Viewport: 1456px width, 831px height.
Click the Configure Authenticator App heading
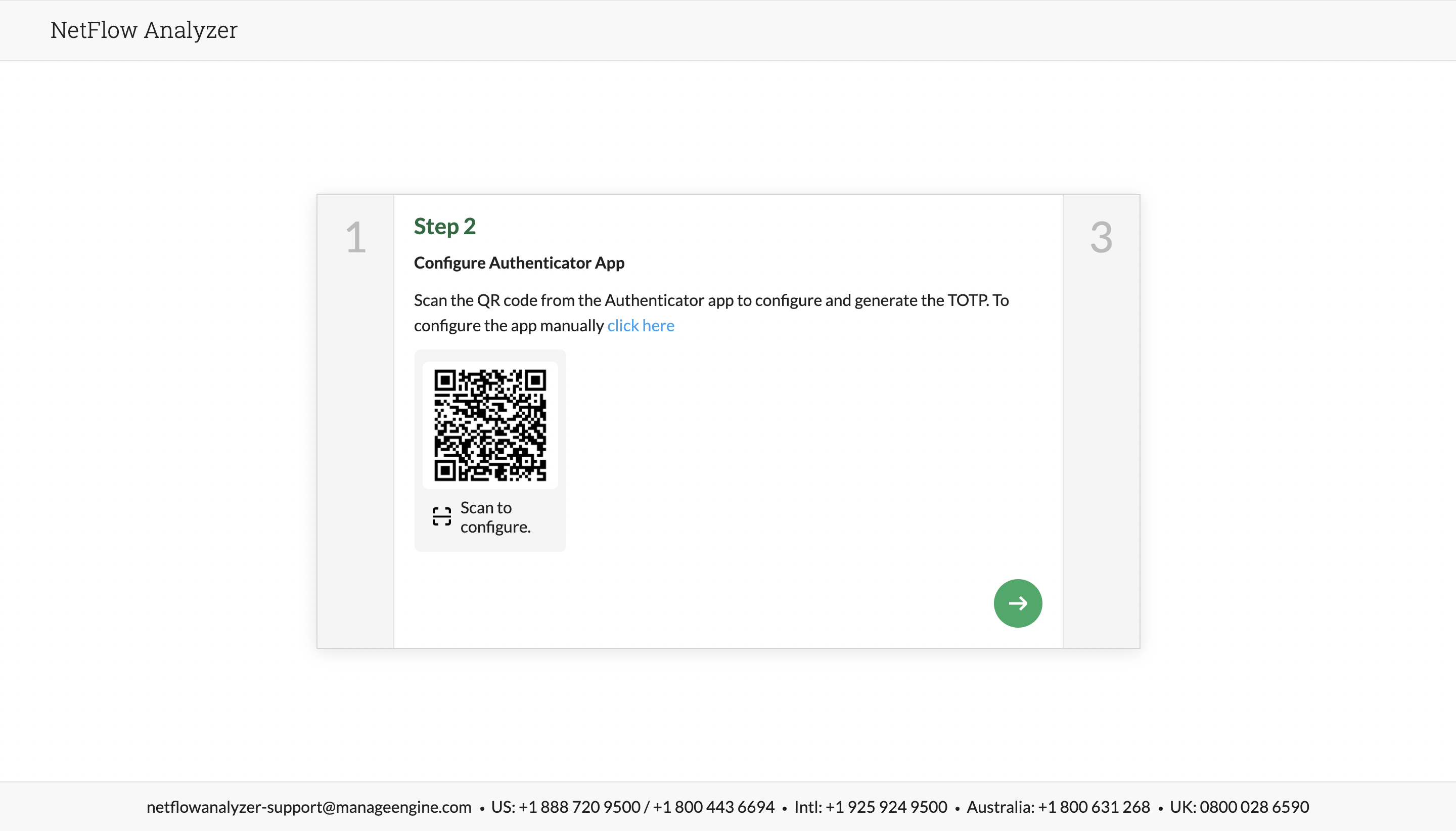pos(519,263)
